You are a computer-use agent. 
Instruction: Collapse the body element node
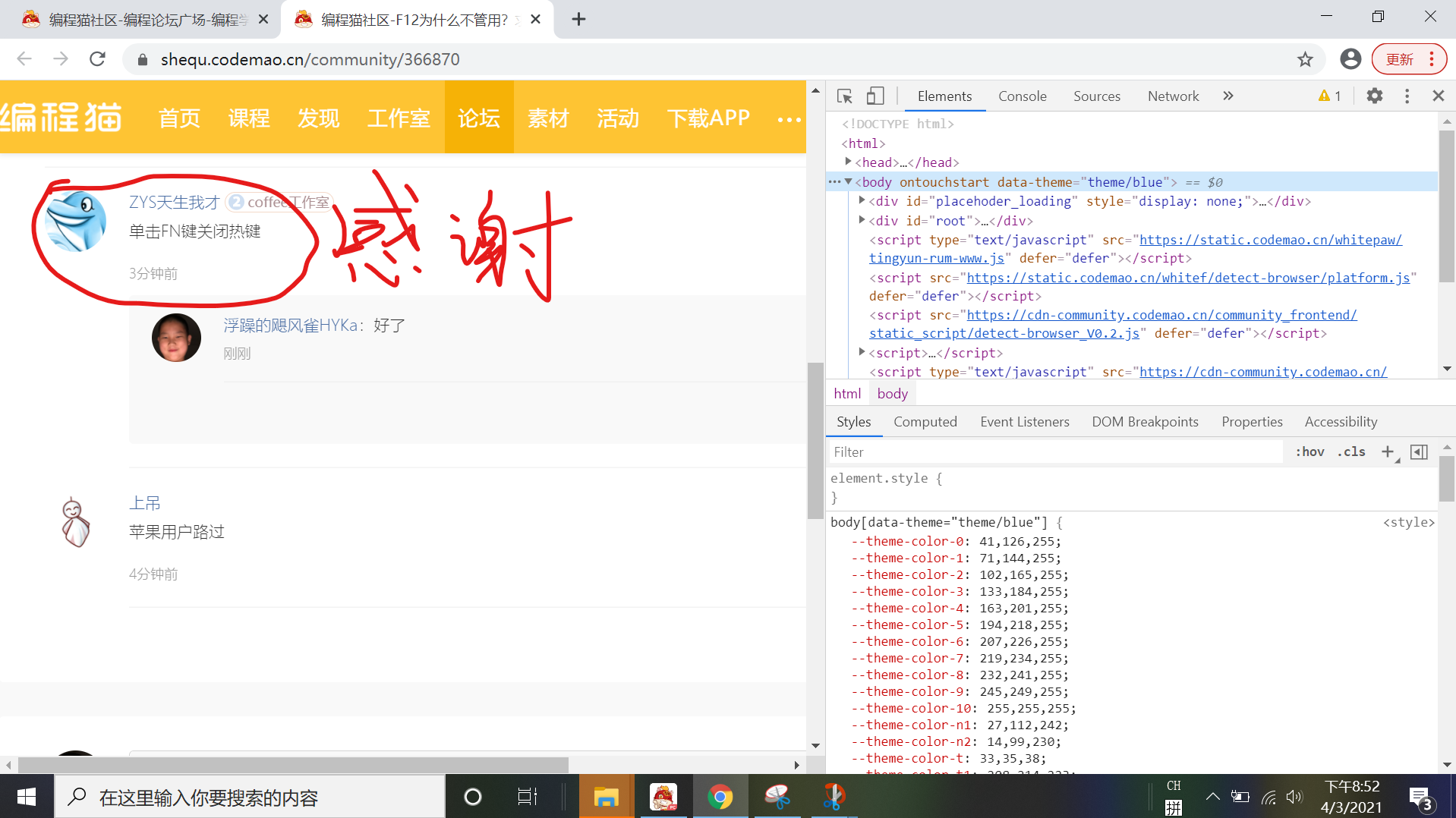848,182
